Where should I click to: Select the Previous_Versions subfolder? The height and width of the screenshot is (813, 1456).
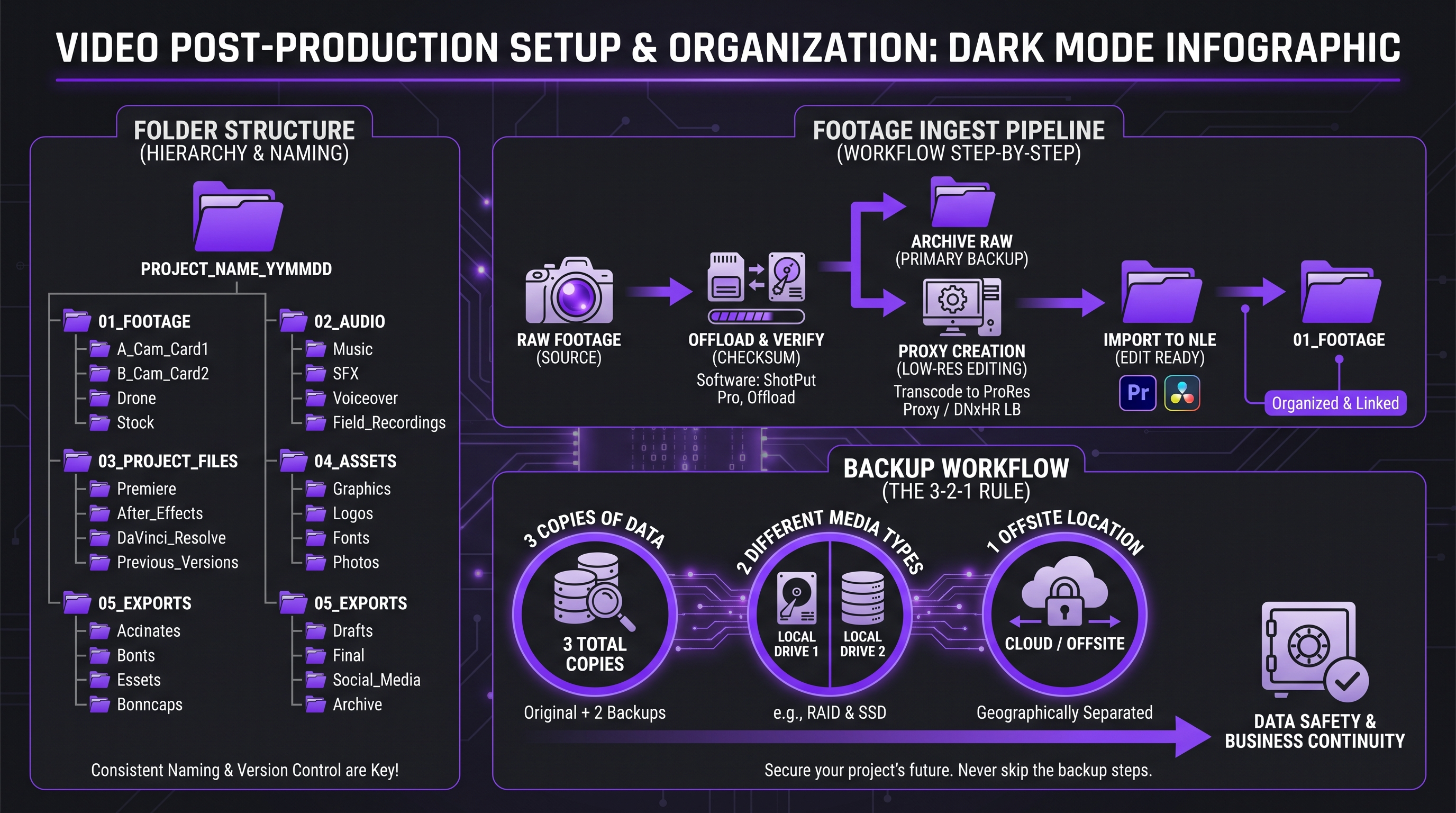pyautogui.click(x=164, y=562)
